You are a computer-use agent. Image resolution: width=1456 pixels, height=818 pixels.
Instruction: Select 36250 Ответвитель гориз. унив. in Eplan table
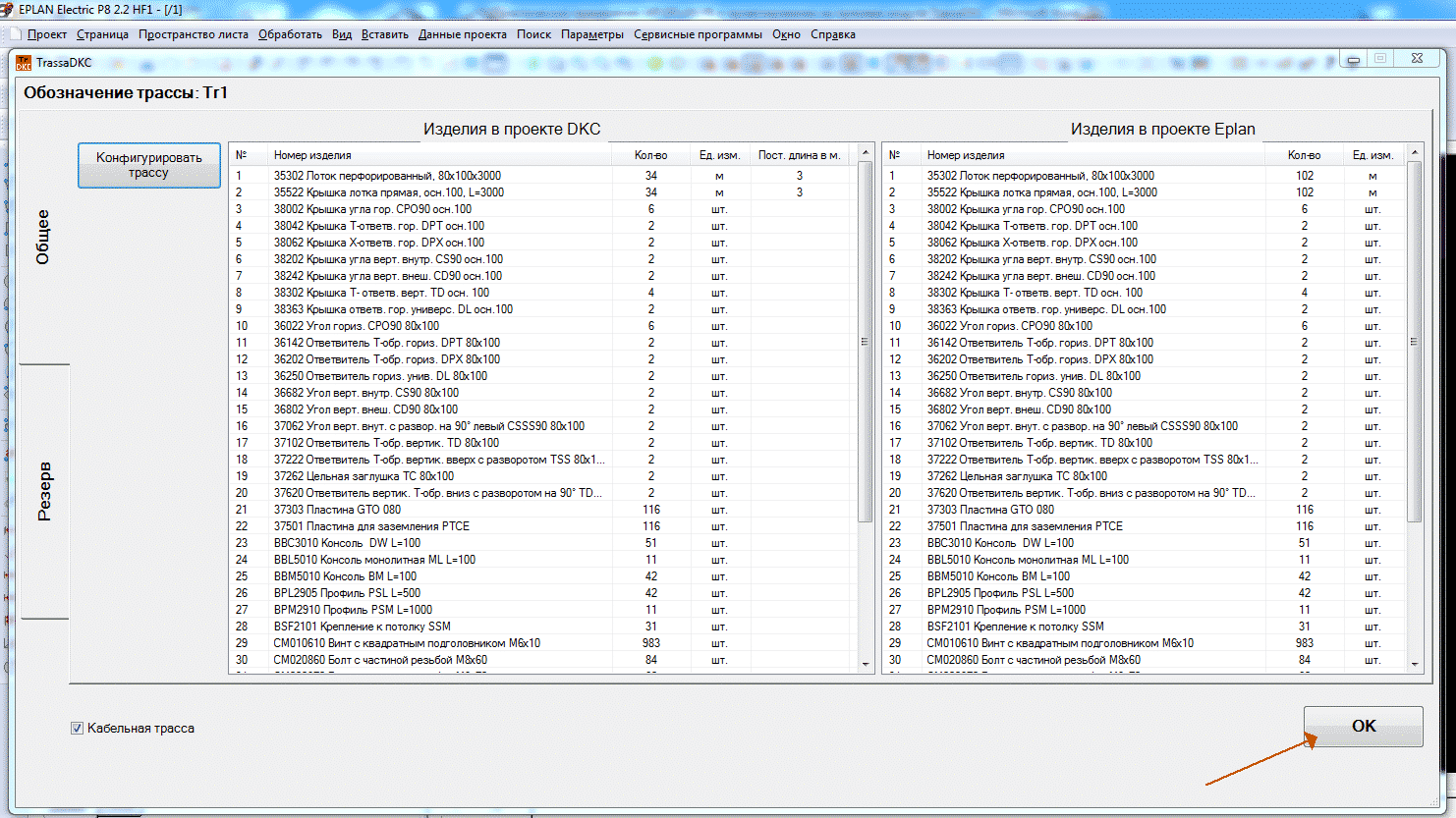[x=1145, y=376]
